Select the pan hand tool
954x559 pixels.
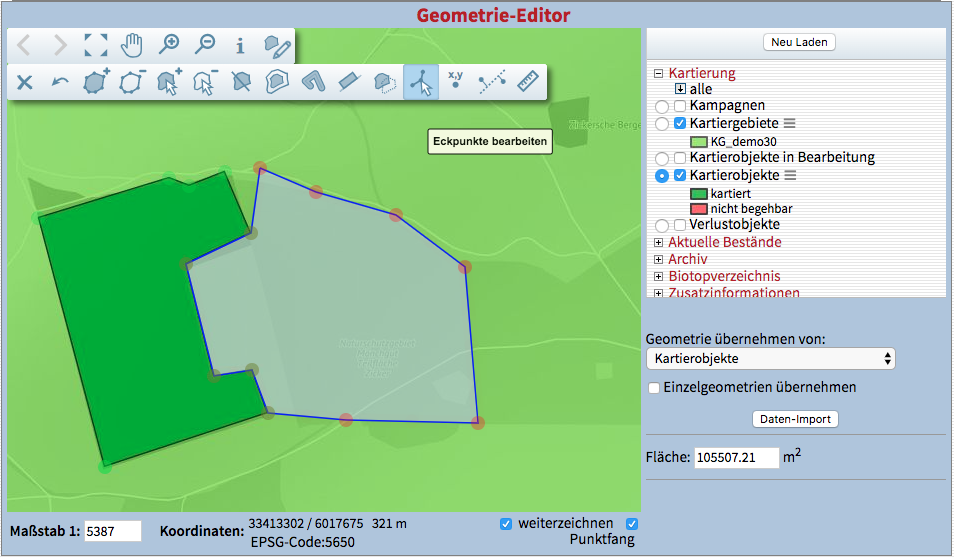[132, 45]
